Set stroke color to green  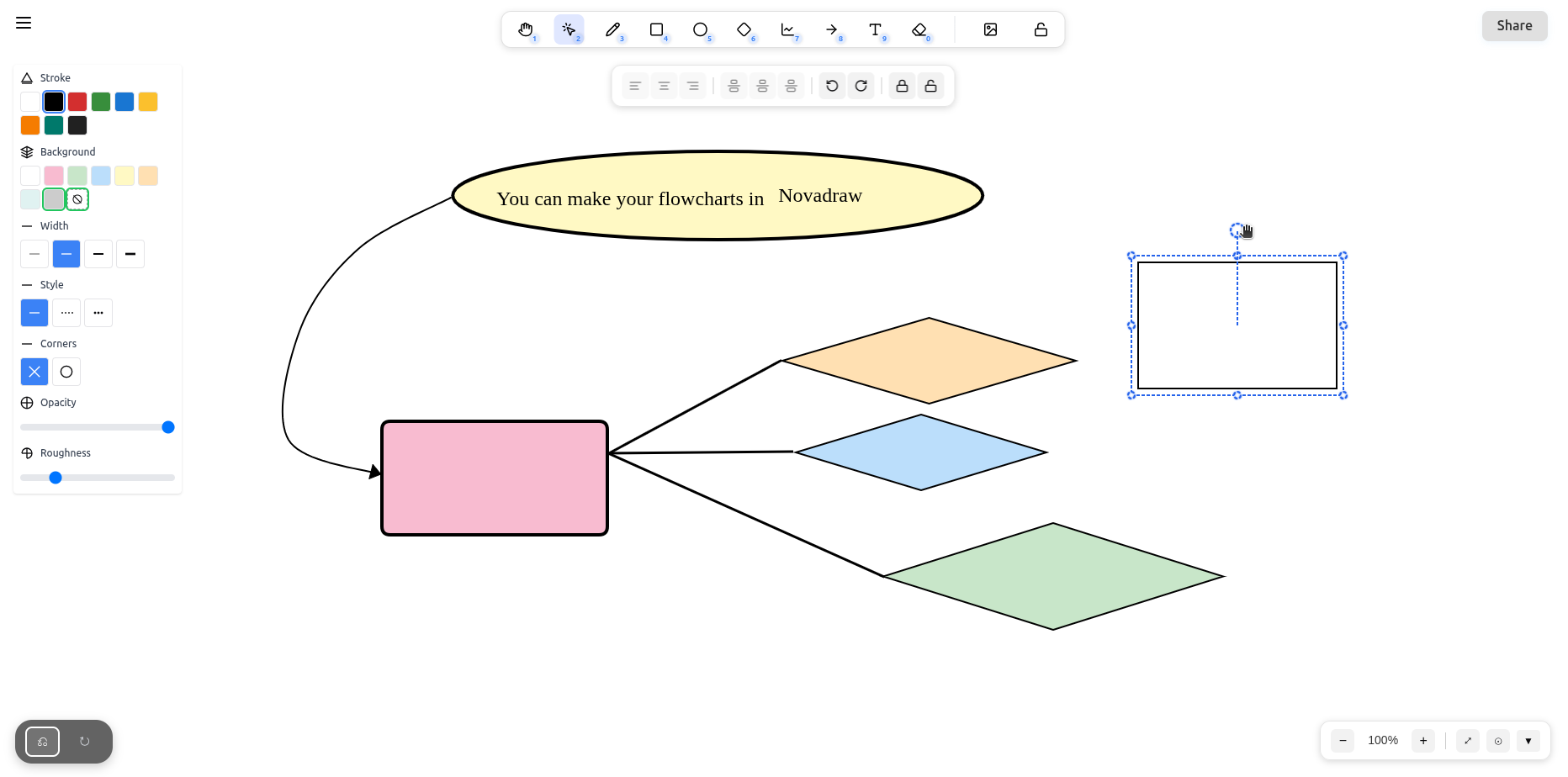coord(101,102)
